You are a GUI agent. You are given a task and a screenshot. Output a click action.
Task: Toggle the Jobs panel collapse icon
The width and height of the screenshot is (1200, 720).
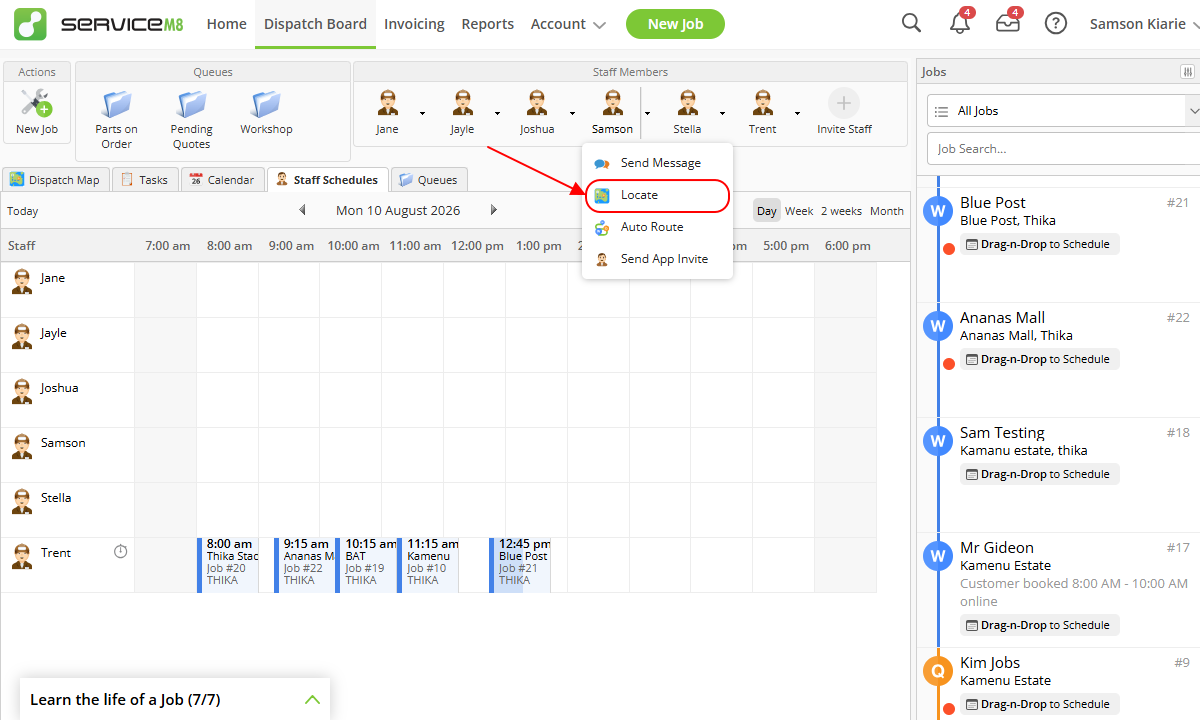point(1187,72)
